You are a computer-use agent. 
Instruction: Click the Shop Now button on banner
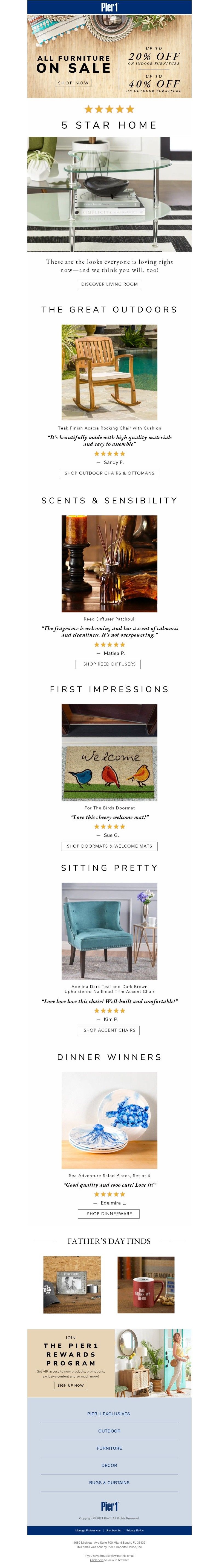[73, 83]
